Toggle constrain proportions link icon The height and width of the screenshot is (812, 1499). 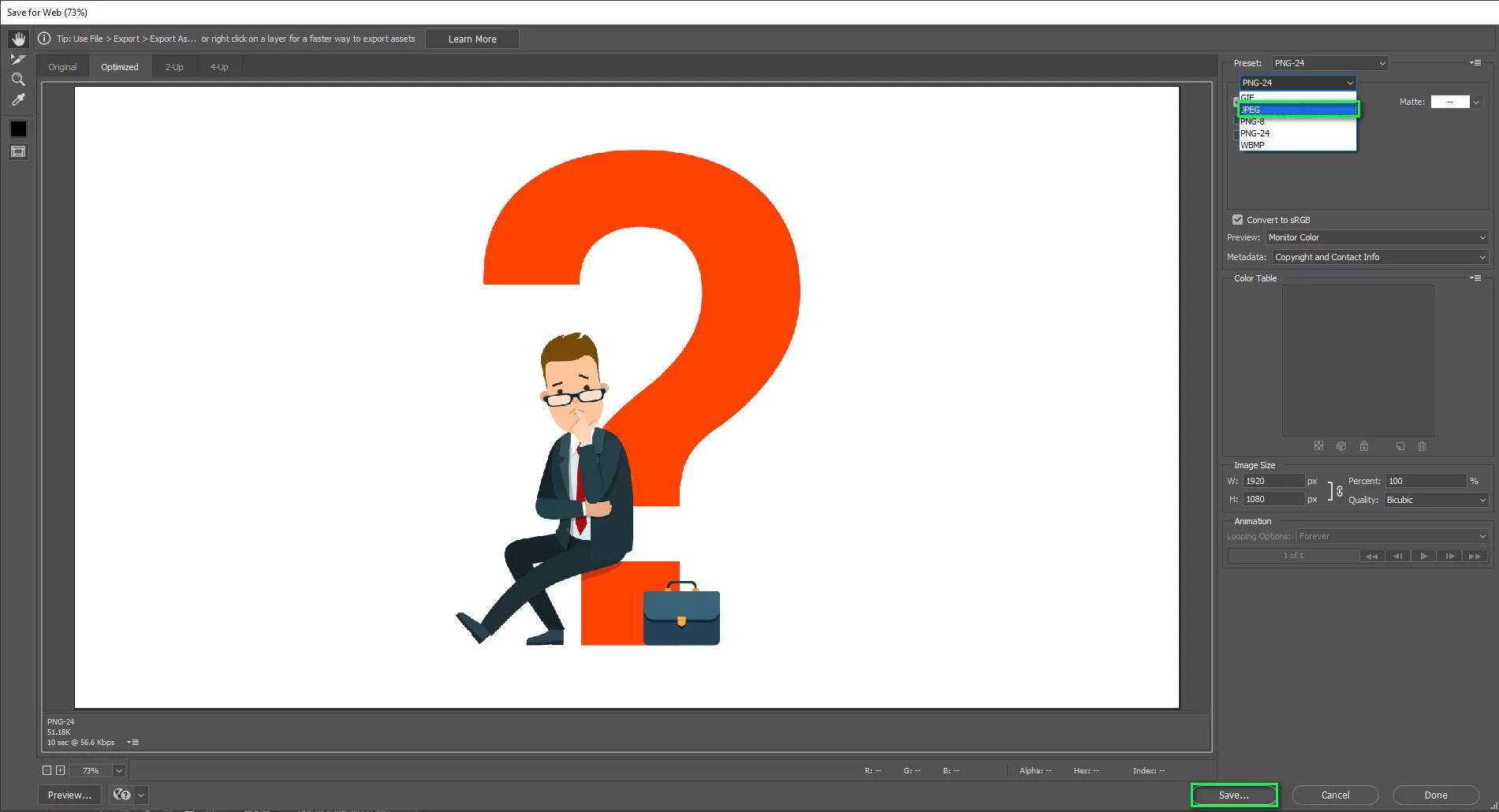click(1340, 490)
